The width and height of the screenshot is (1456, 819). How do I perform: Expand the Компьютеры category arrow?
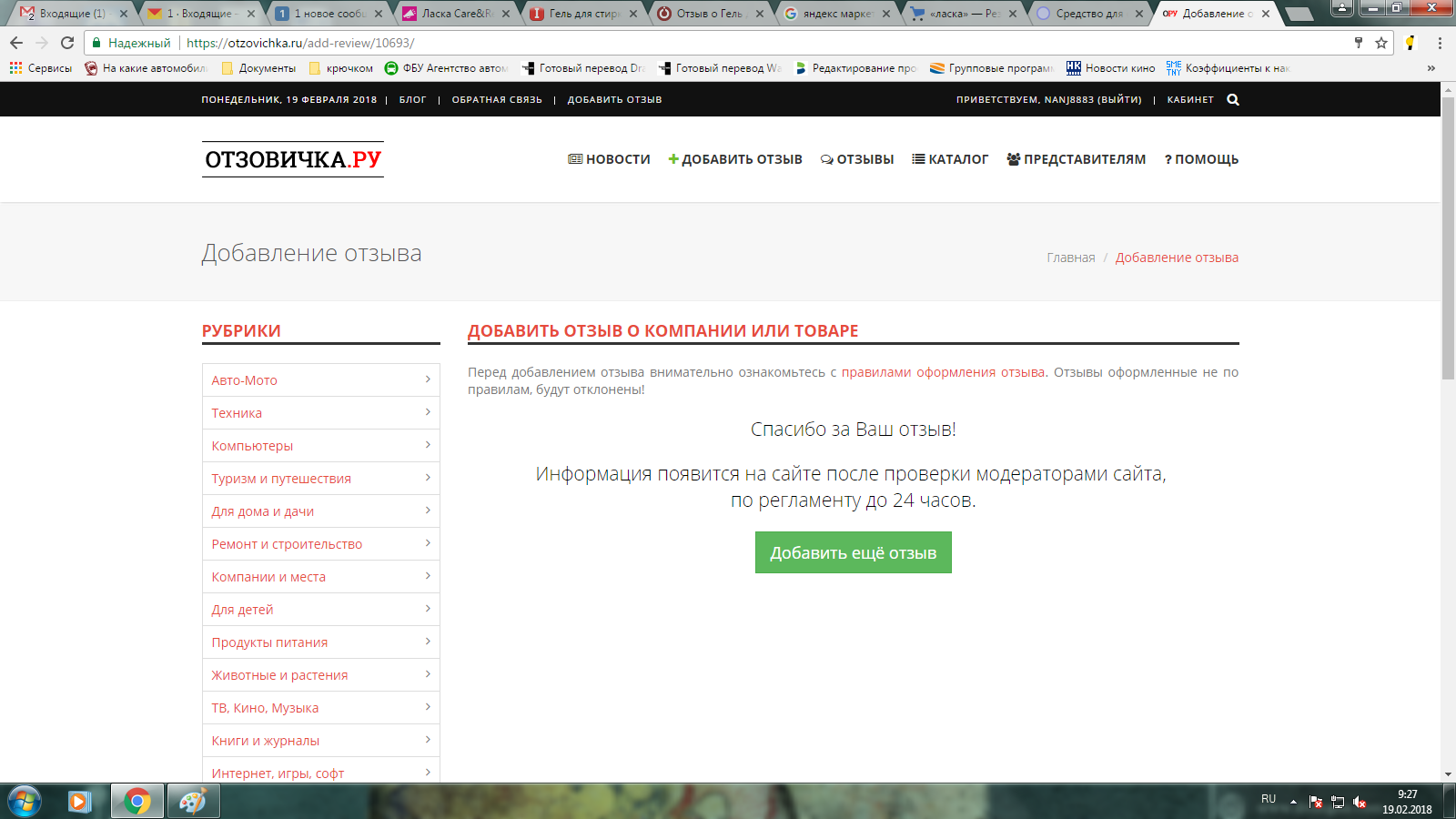428,445
